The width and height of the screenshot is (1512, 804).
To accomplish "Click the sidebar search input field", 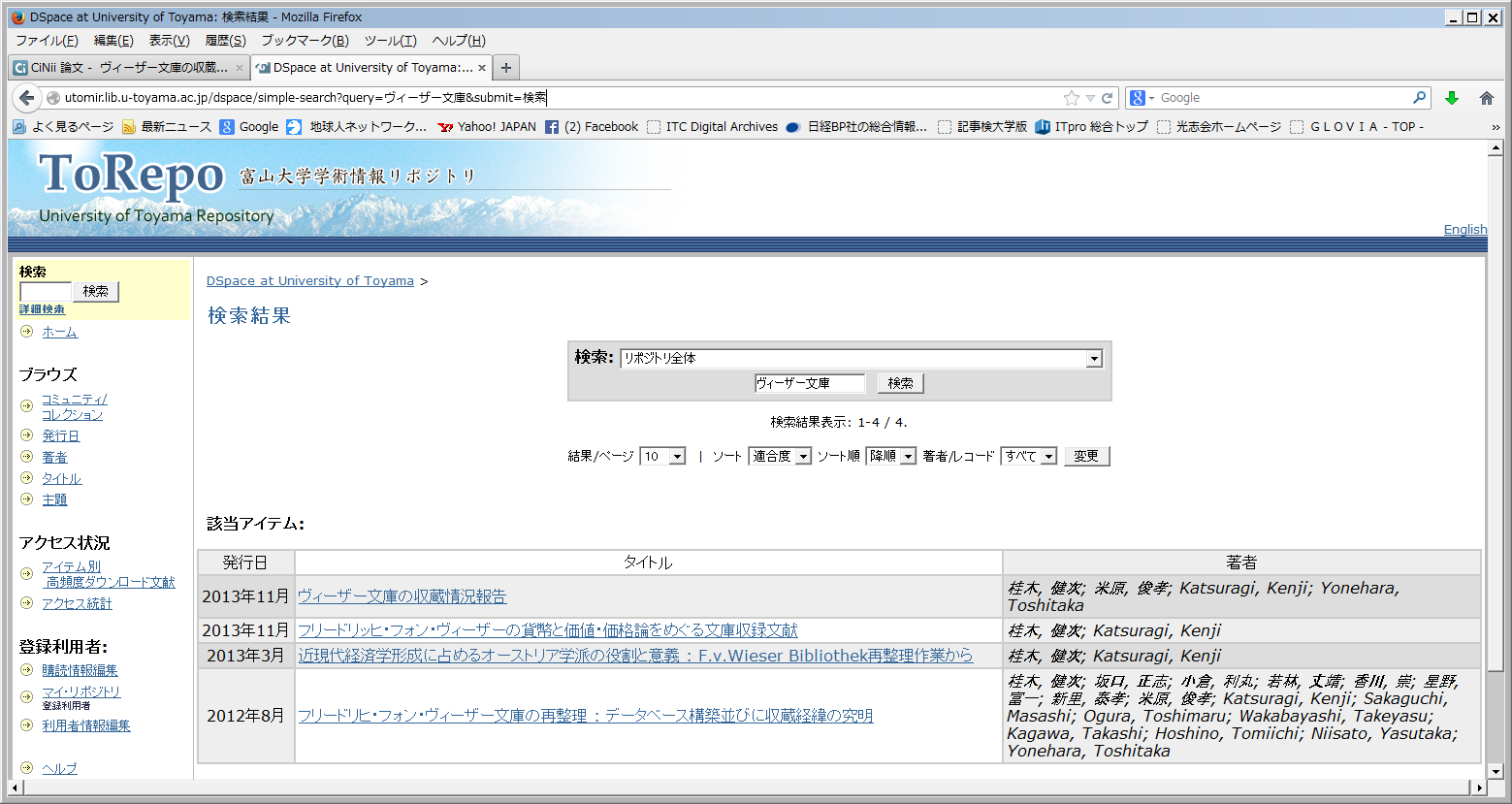I will click(46, 292).
